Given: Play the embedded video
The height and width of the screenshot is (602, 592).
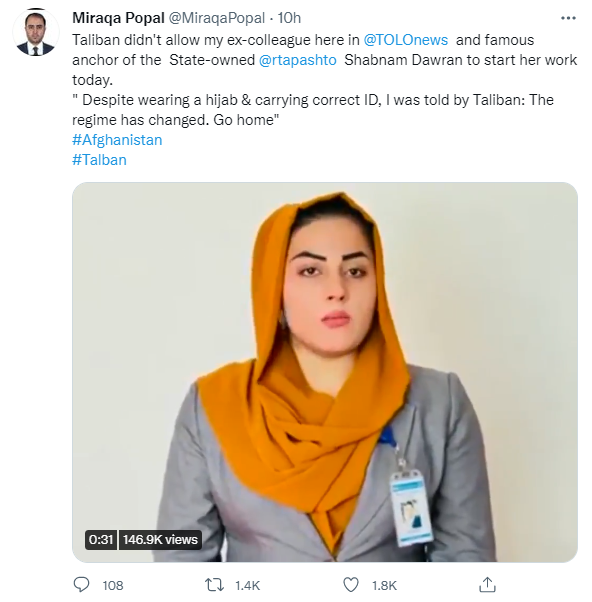Looking at the screenshot, I should click(325, 372).
